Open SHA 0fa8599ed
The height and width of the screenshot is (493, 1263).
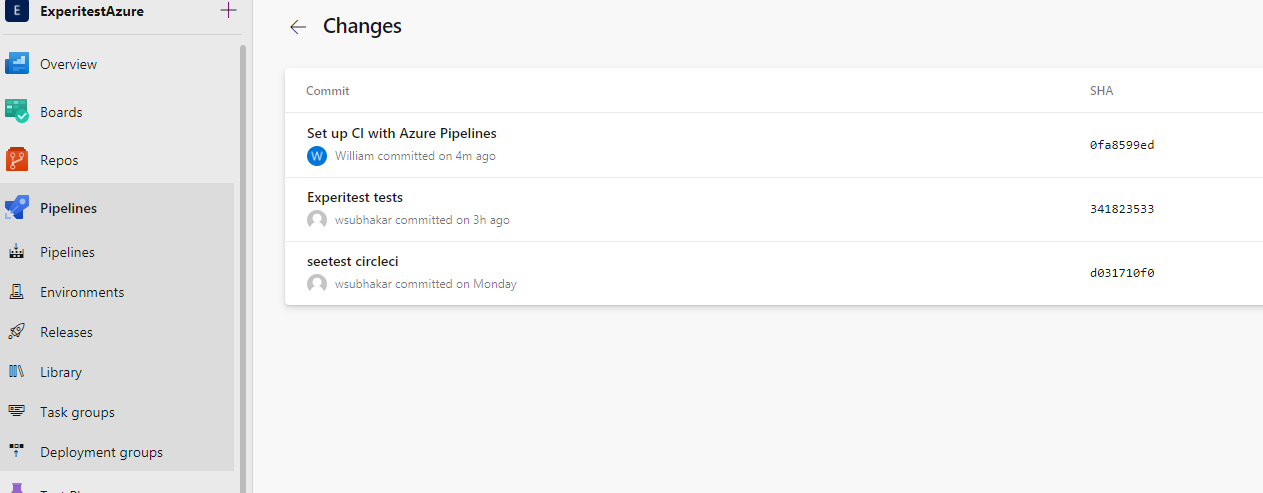pyautogui.click(x=1122, y=145)
